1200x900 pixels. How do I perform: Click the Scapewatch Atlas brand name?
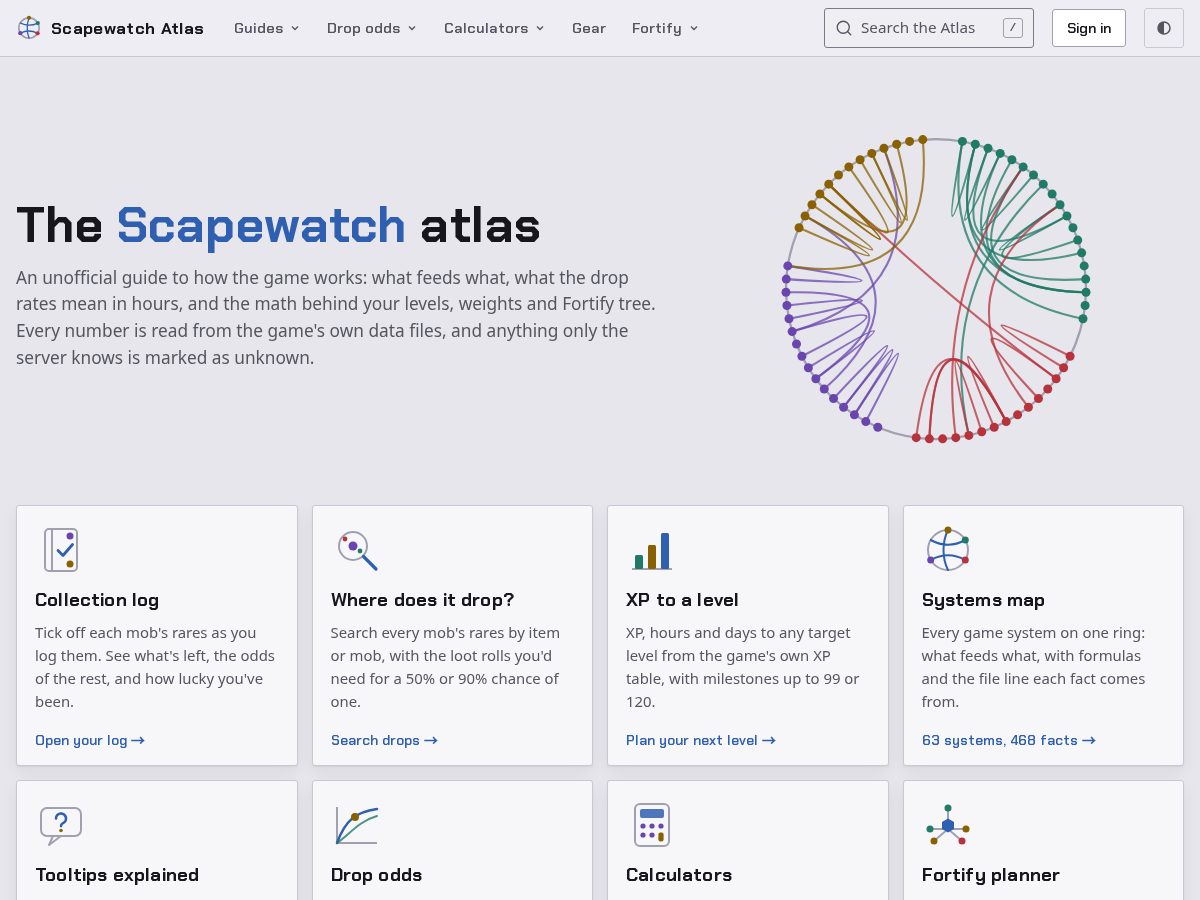pos(127,28)
